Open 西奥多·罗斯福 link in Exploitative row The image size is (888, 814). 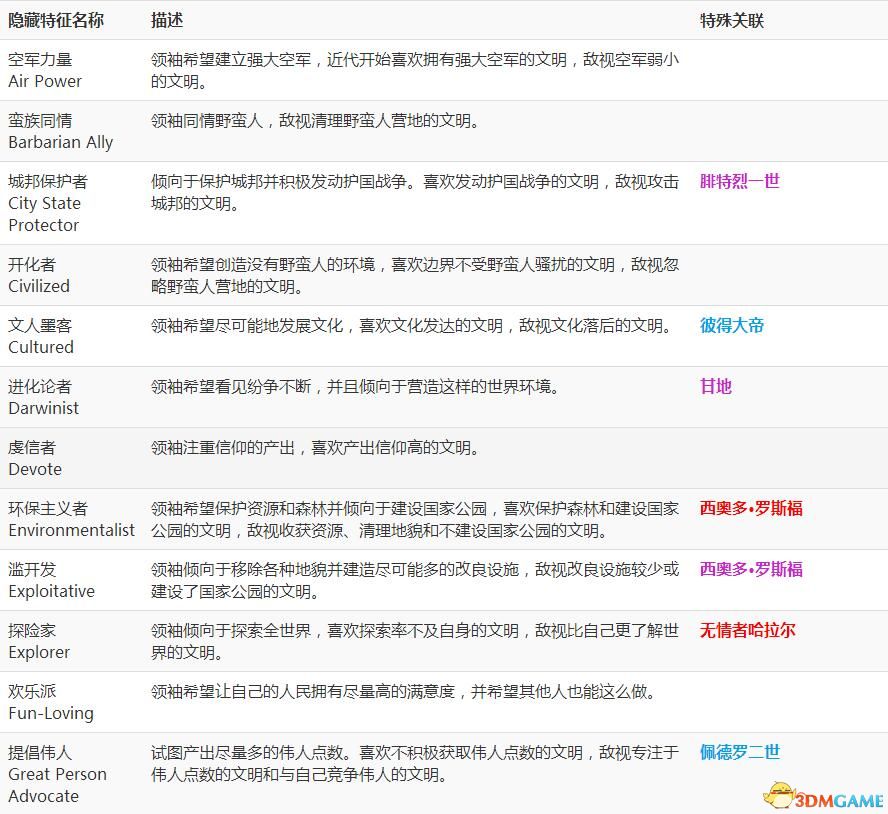[751, 569]
